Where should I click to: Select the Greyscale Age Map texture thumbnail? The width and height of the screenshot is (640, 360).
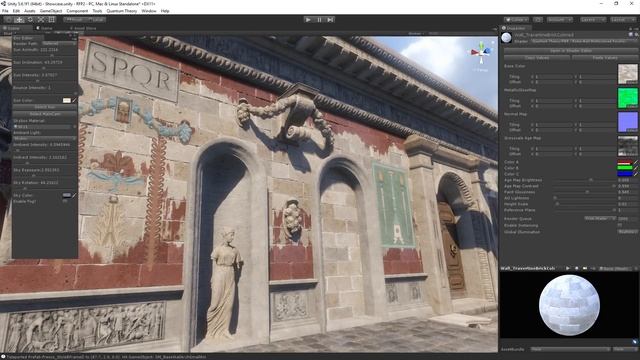(x=627, y=146)
